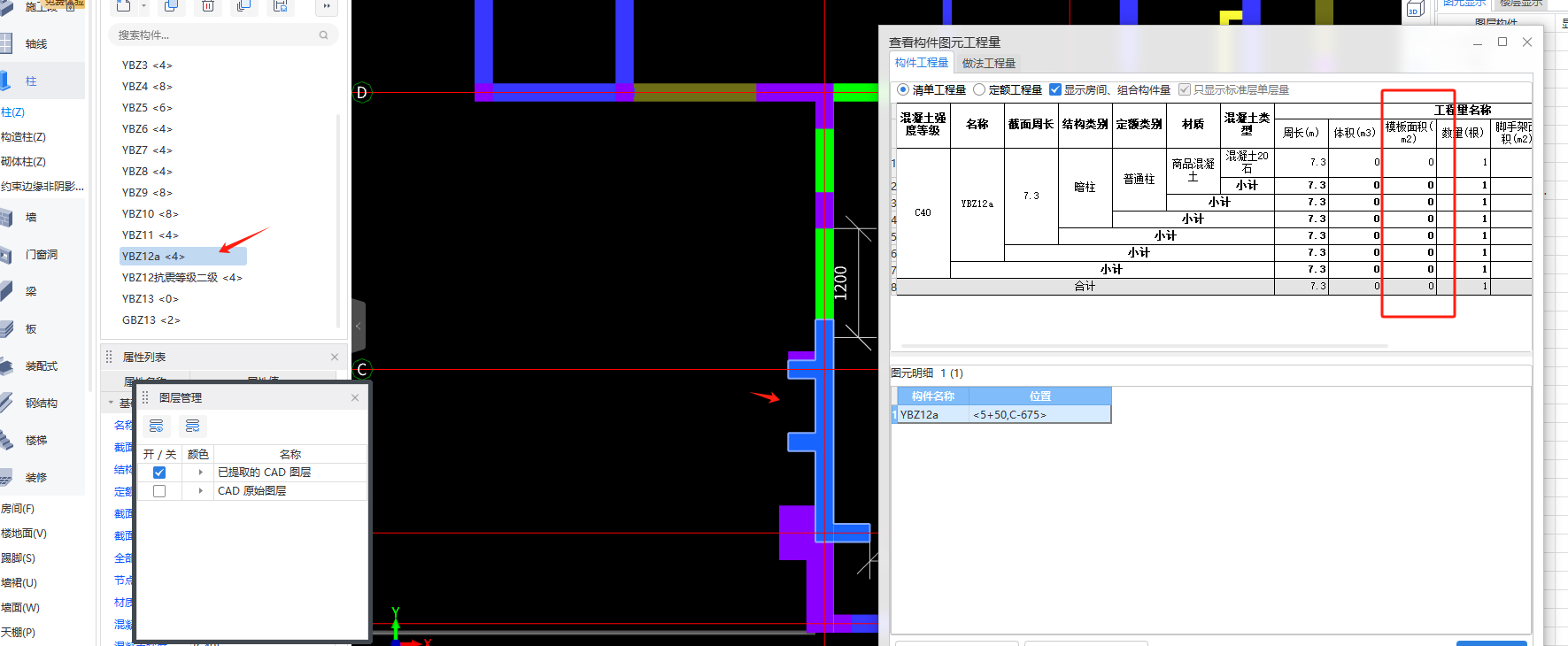
Task: Open the 装配式 category icon
Action: click(x=7, y=365)
